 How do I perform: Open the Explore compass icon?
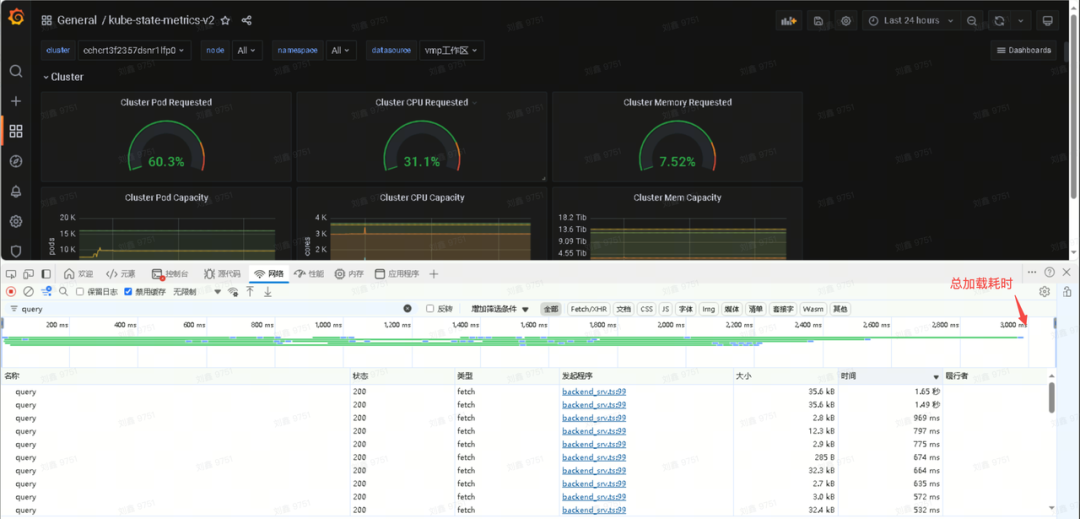point(16,161)
